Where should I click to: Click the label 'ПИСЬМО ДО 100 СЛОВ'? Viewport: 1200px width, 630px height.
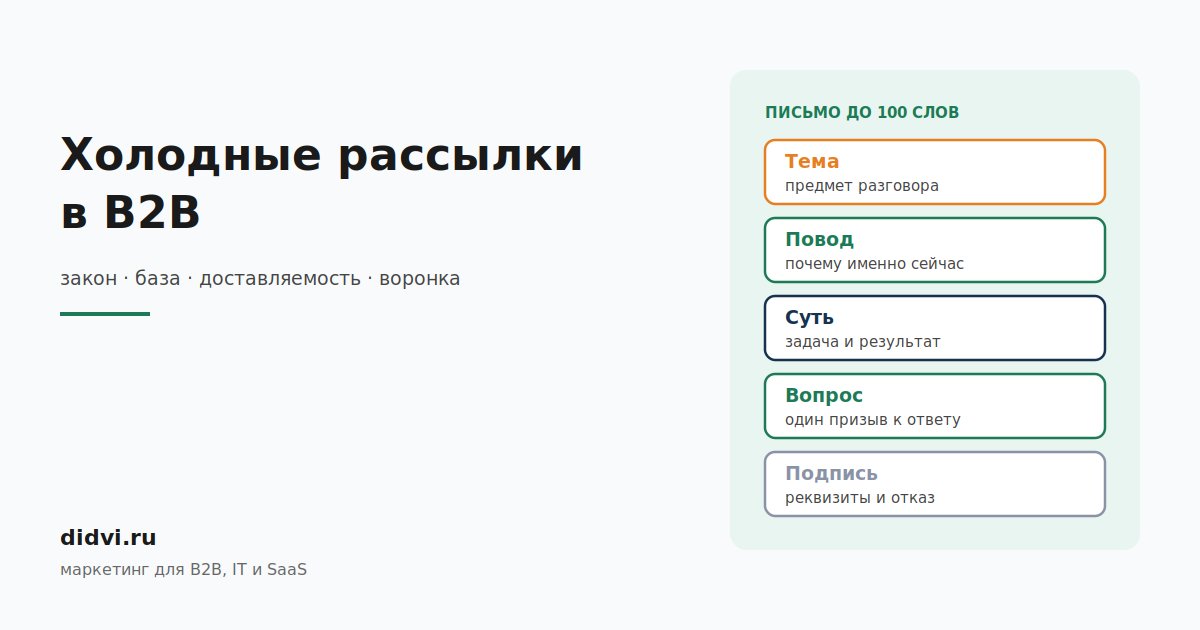pyautogui.click(x=862, y=113)
